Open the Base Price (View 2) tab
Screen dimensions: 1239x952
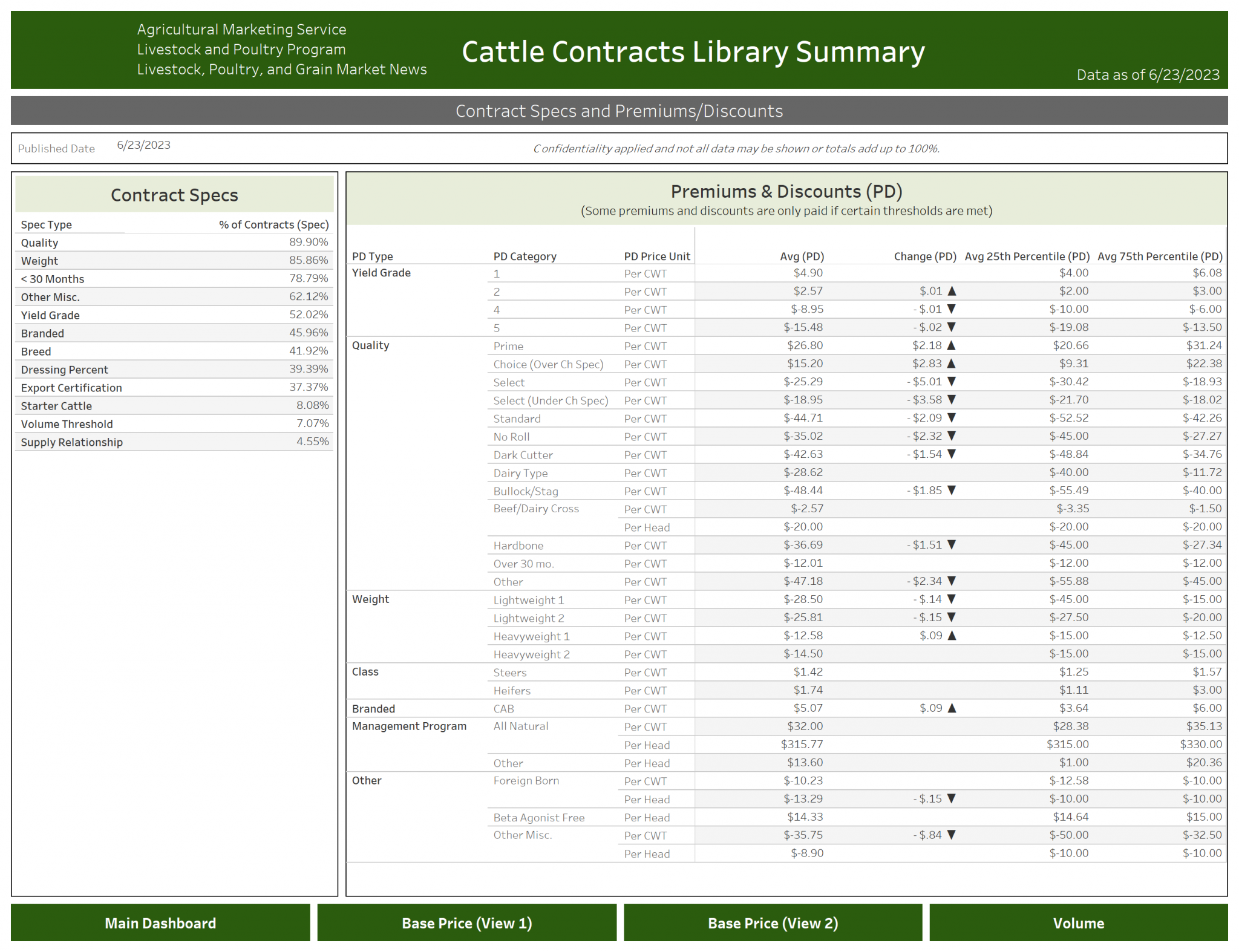[x=773, y=923]
